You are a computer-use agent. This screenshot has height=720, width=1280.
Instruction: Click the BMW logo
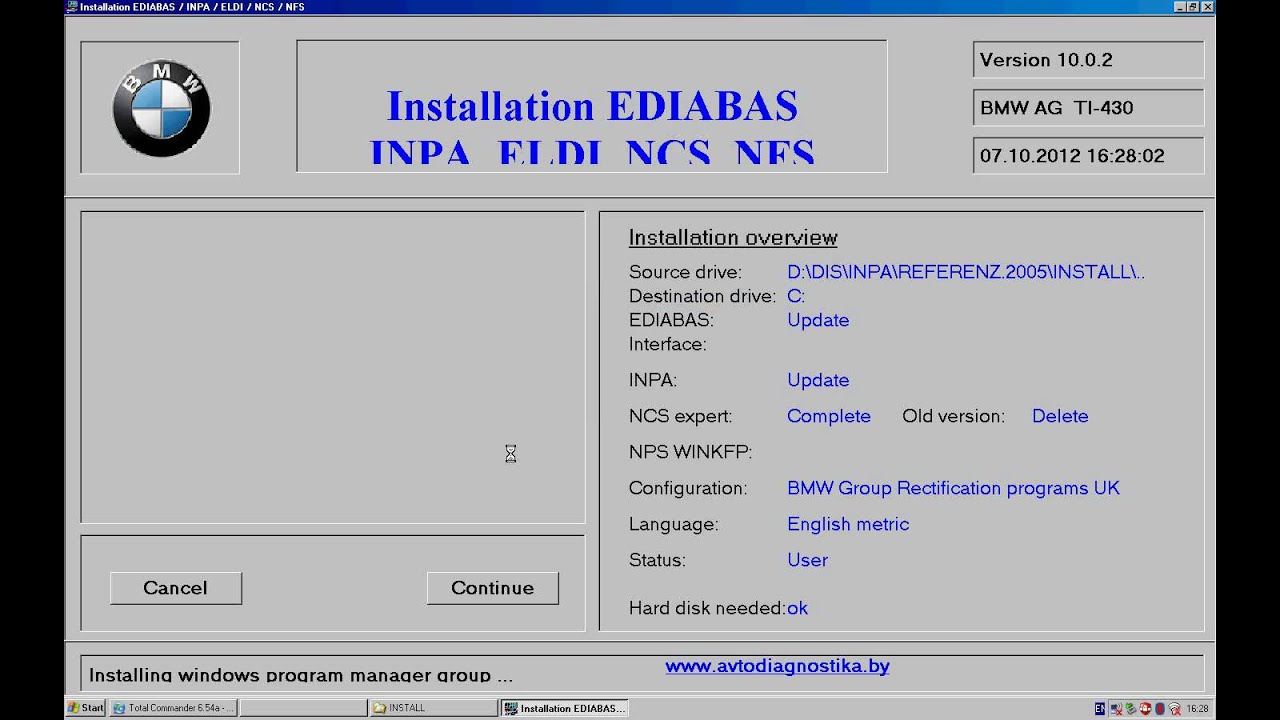tap(161, 107)
